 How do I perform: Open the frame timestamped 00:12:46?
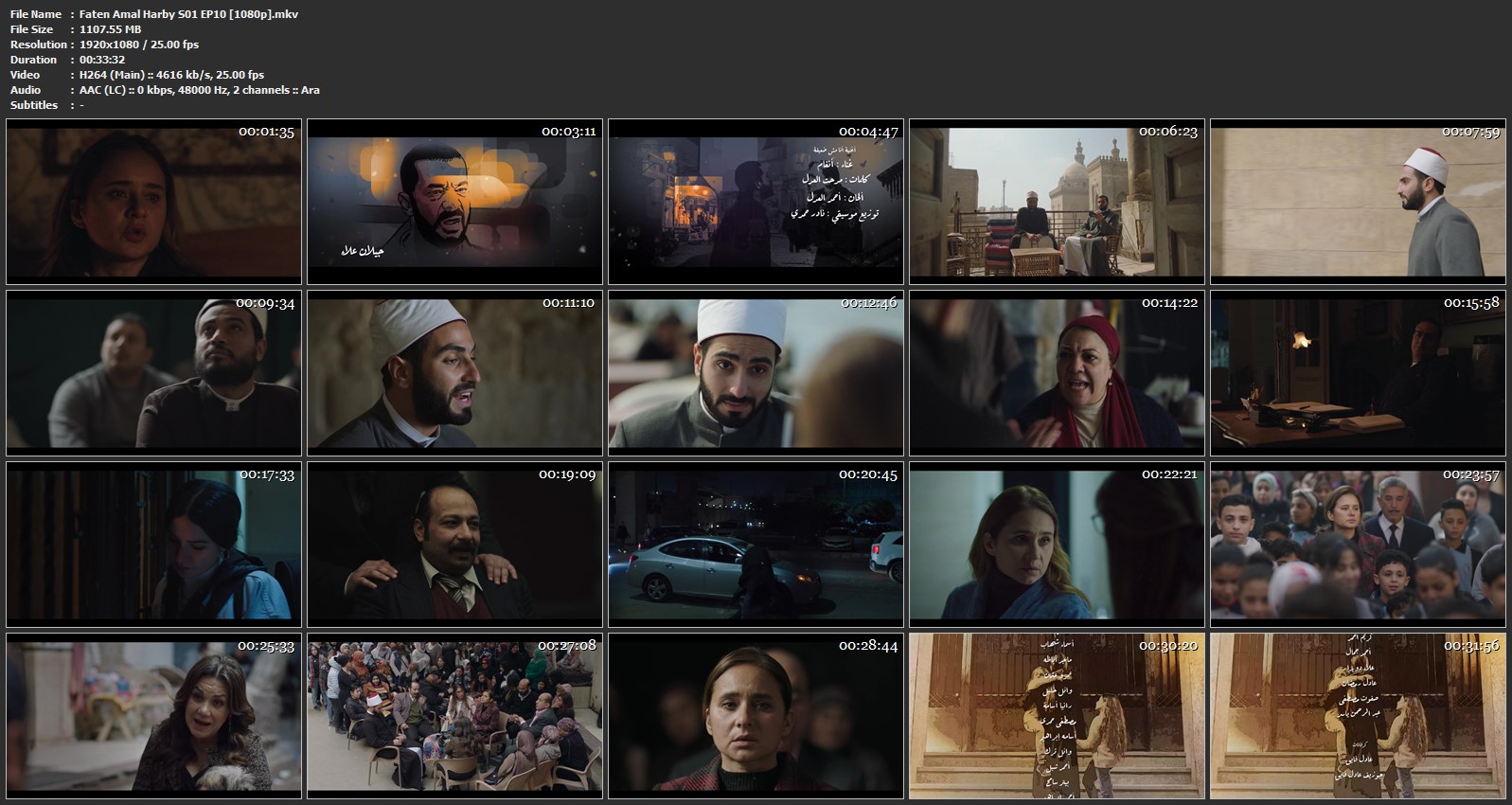tap(756, 373)
